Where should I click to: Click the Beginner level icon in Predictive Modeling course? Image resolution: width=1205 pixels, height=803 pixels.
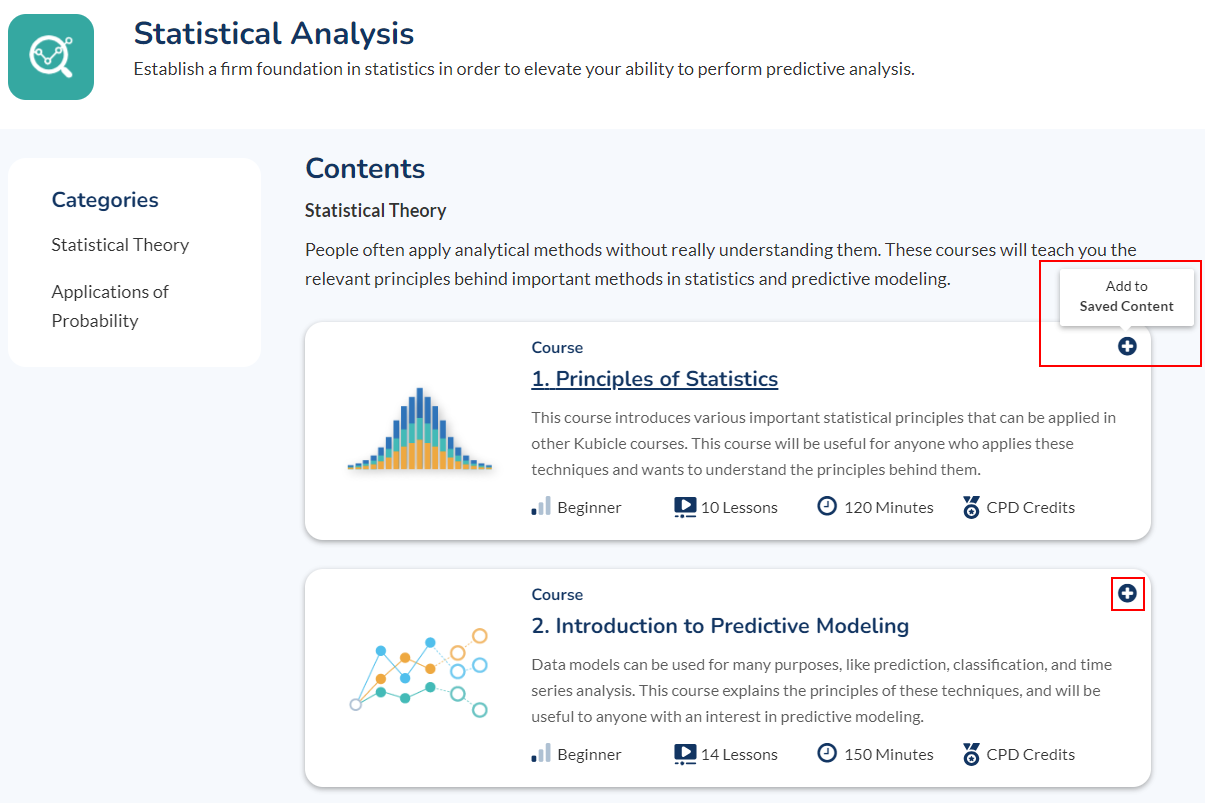click(x=541, y=754)
